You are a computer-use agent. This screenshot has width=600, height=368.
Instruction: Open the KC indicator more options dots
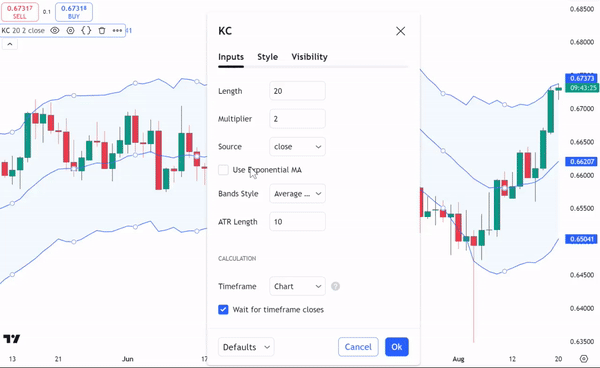point(117,30)
